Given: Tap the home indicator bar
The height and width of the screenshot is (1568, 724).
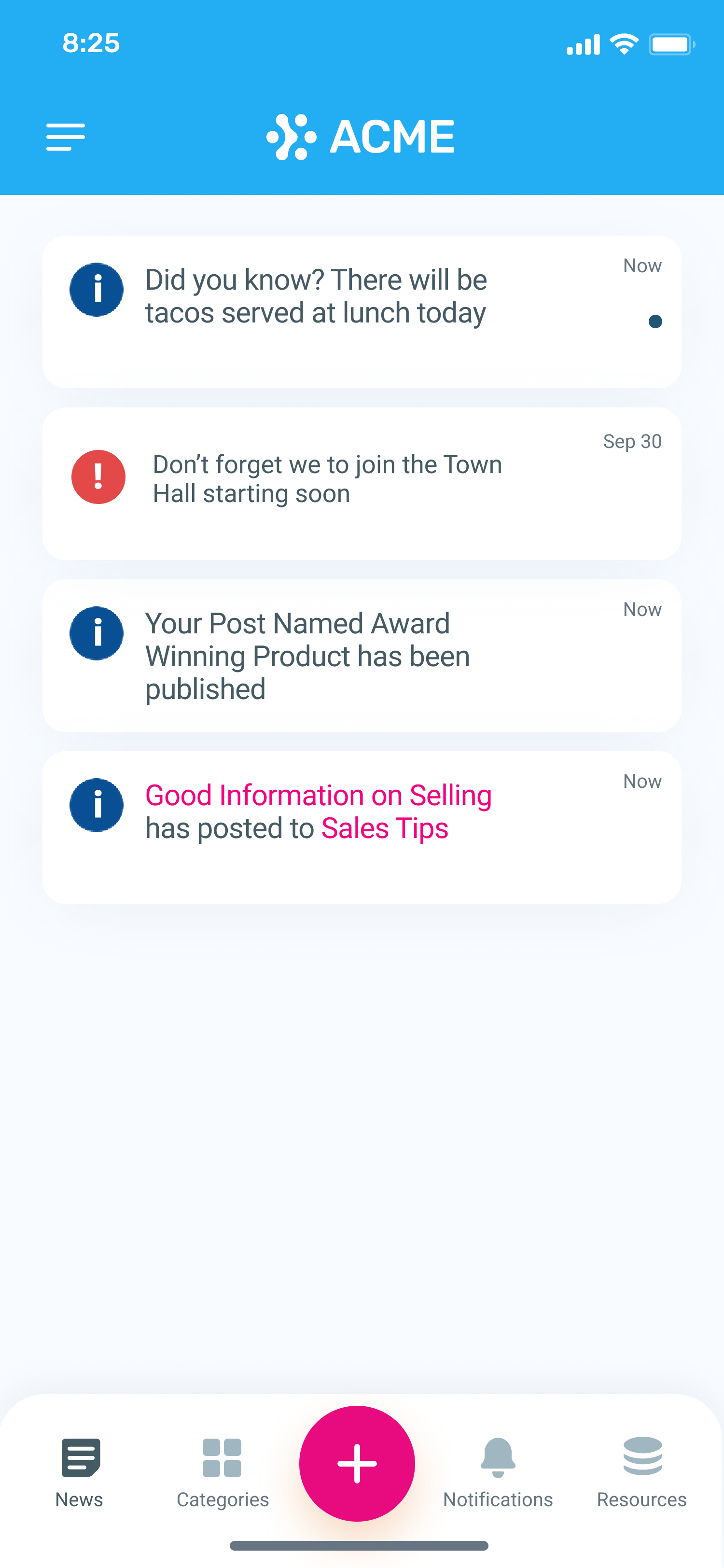Looking at the screenshot, I should tap(359, 1545).
